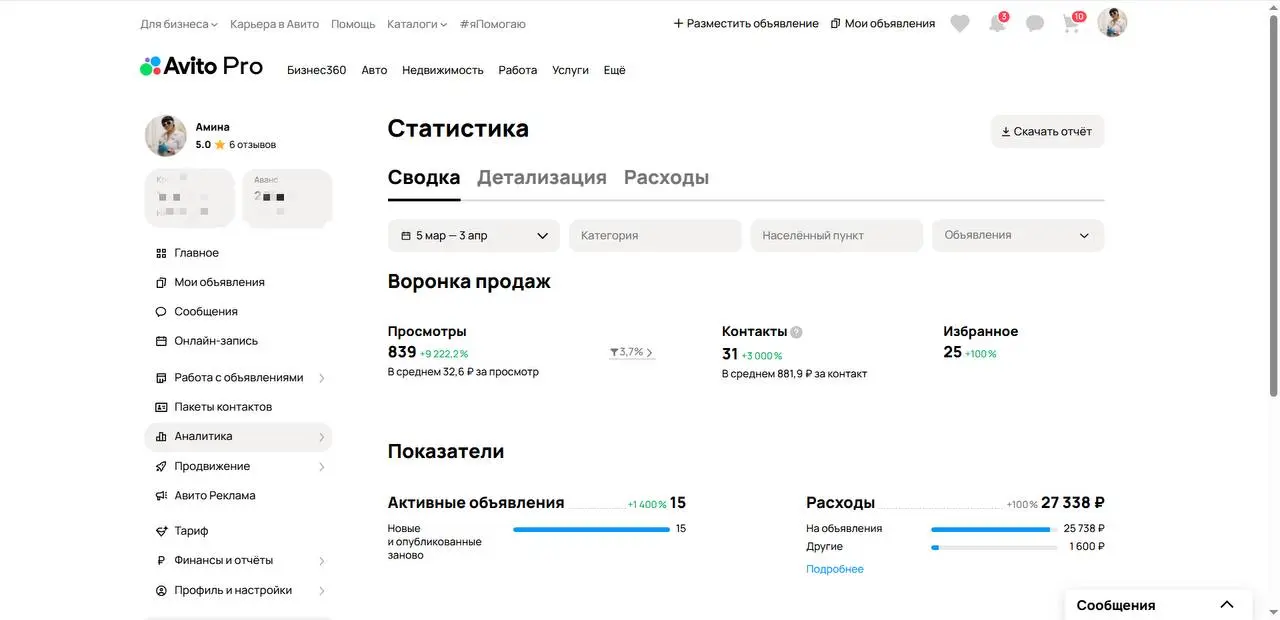Click the Тариф diamond icon

tap(161, 531)
